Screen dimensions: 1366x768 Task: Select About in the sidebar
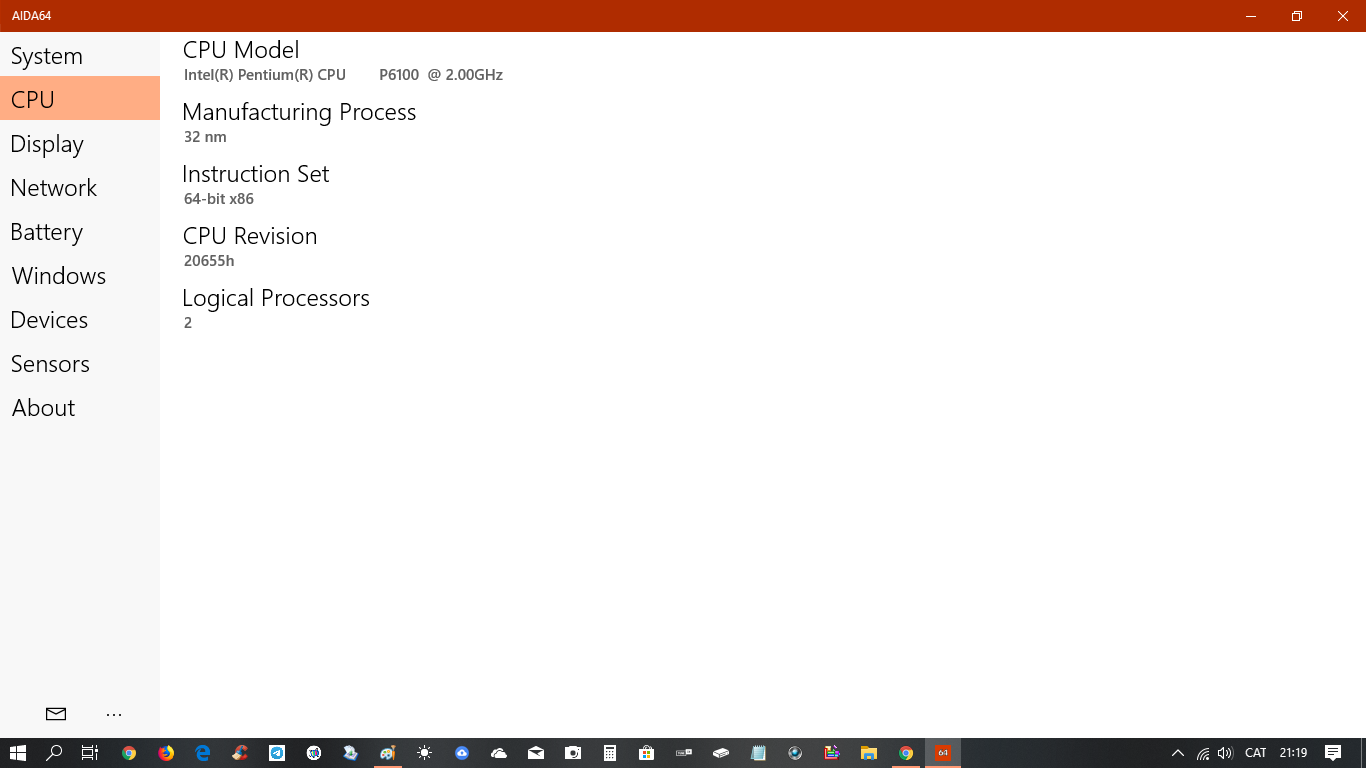pos(80,408)
